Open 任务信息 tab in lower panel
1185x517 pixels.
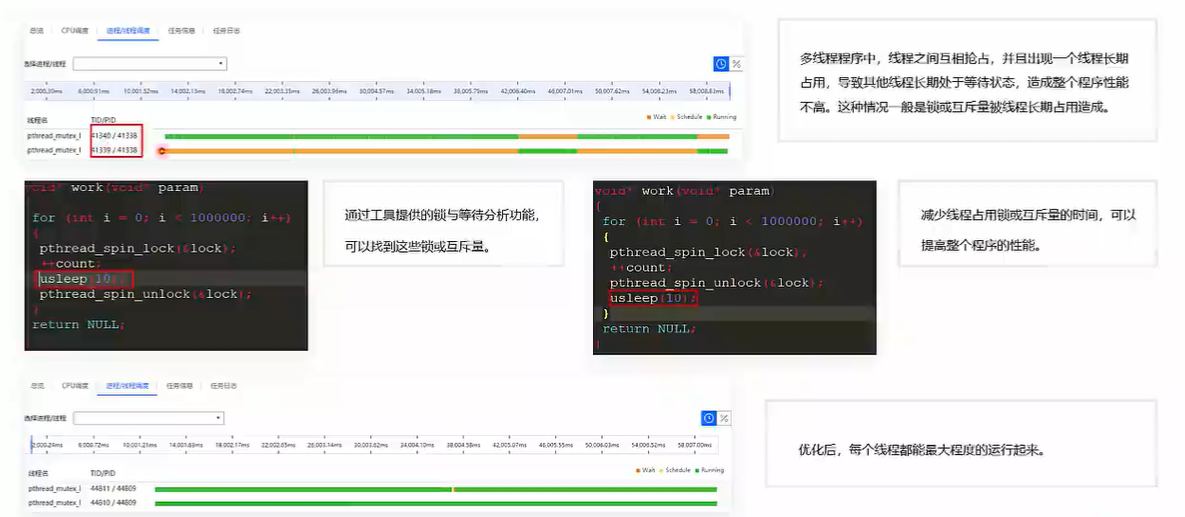[x=179, y=385]
